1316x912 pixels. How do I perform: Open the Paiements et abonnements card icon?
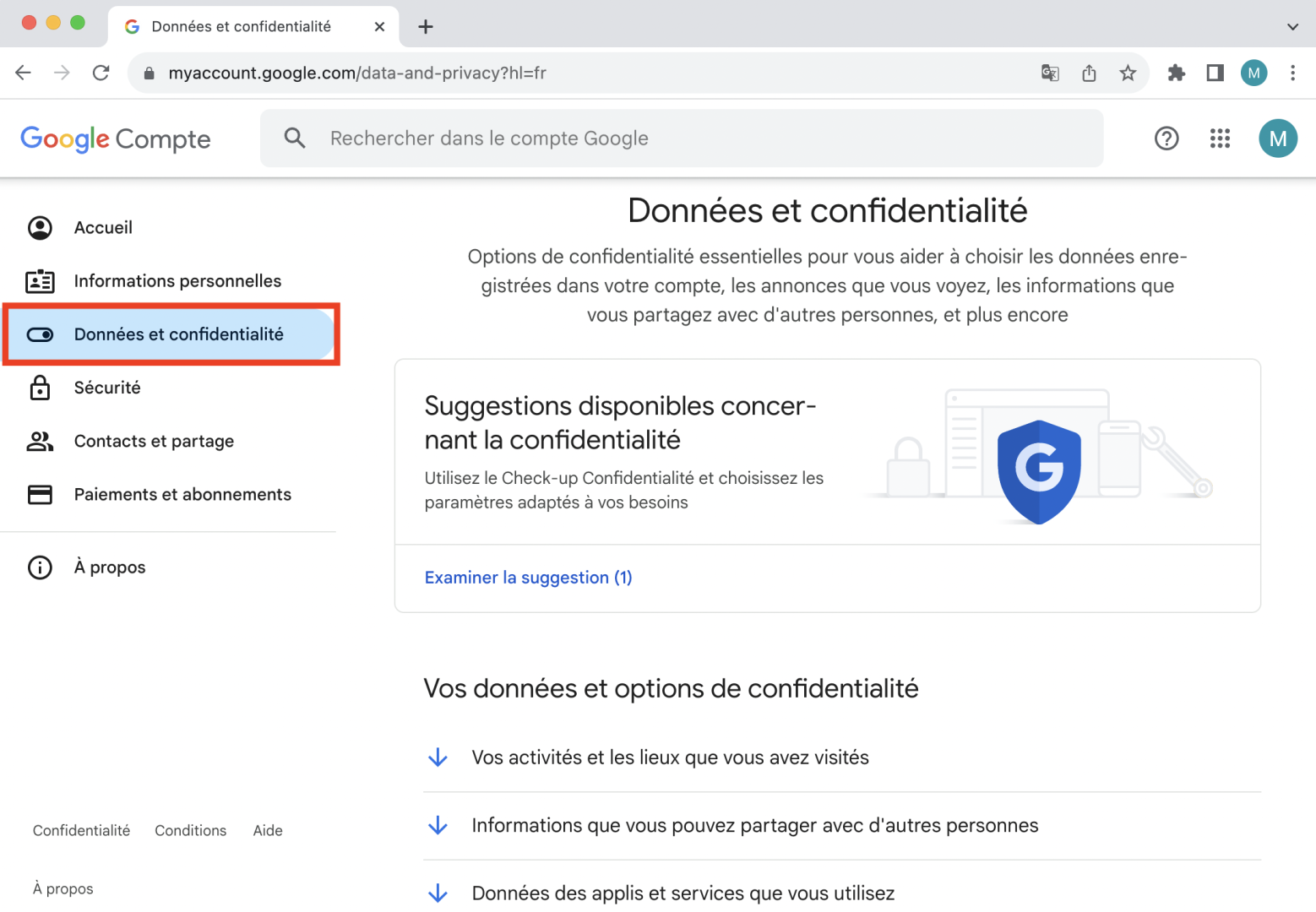[x=40, y=494]
